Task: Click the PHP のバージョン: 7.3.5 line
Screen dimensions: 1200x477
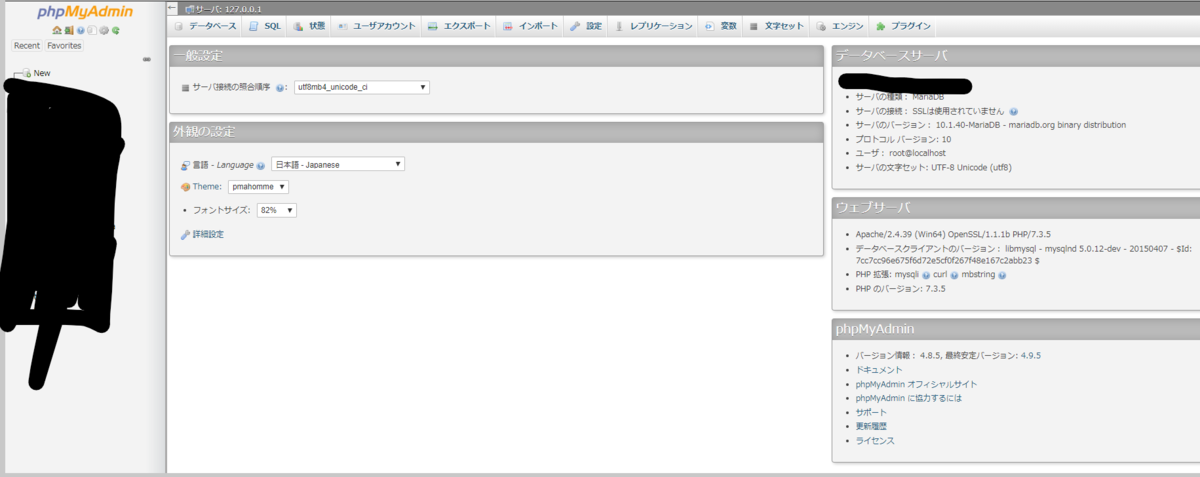Action: click(901, 288)
